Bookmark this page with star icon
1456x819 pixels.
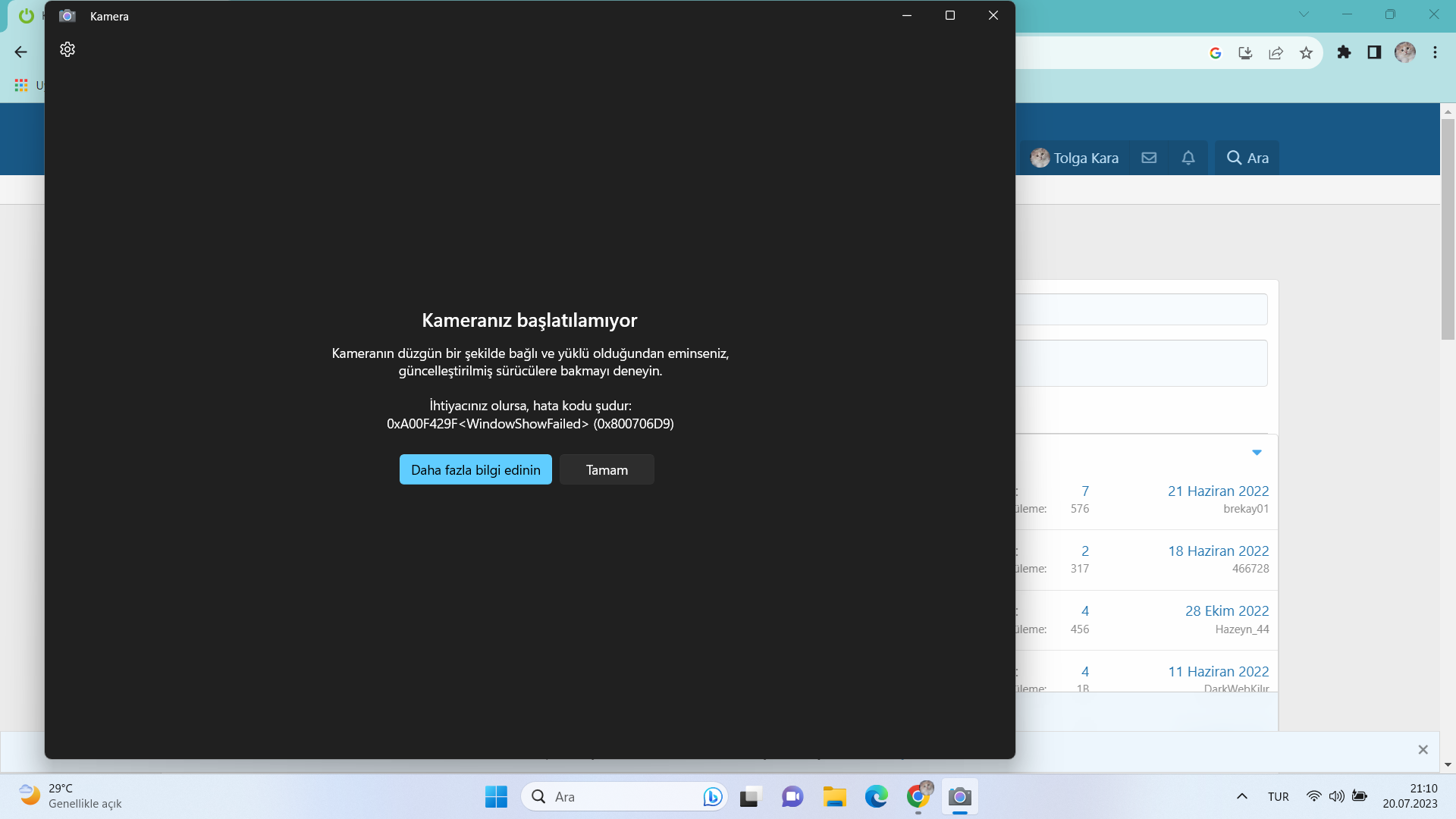[x=1306, y=52]
